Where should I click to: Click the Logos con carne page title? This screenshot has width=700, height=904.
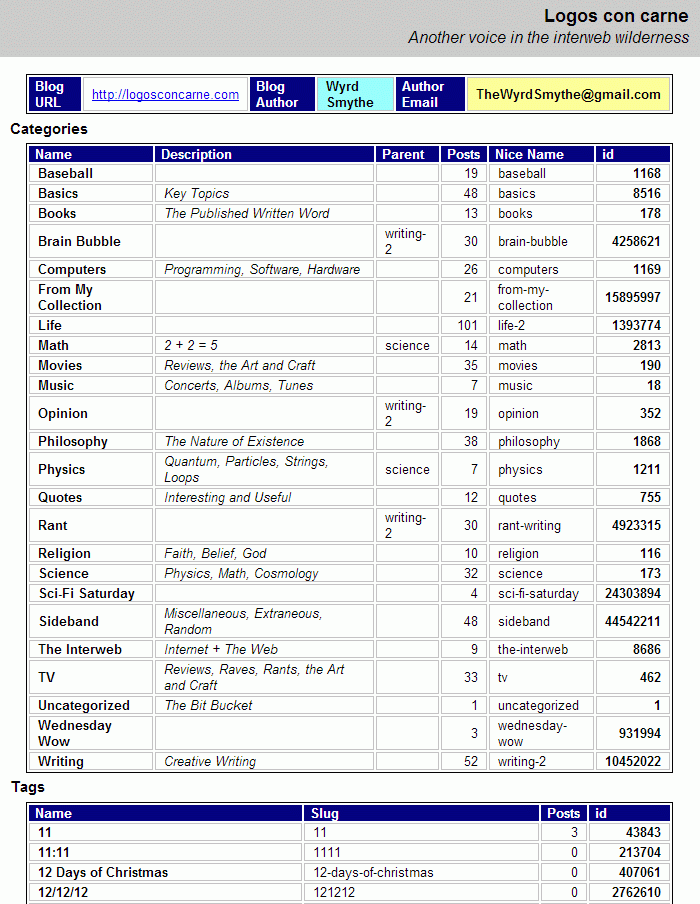coord(616,16)
